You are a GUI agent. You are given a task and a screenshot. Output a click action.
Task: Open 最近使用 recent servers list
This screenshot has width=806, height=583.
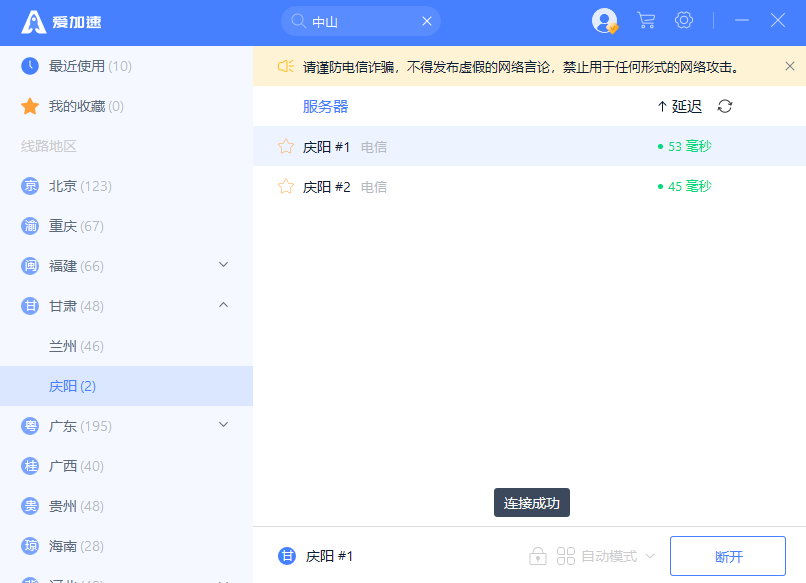tap(90, 66)
